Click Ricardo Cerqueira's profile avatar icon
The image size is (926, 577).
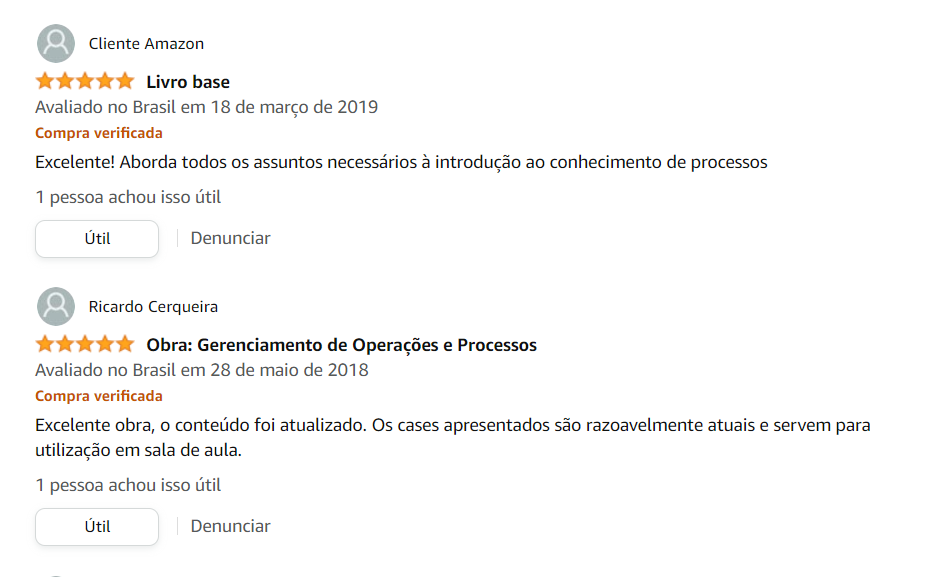tap(55, 307)
